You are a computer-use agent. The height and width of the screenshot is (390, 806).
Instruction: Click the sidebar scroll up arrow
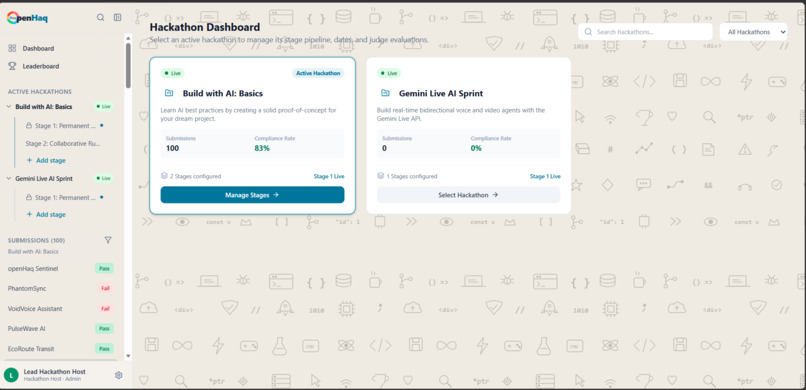[128, 37]
